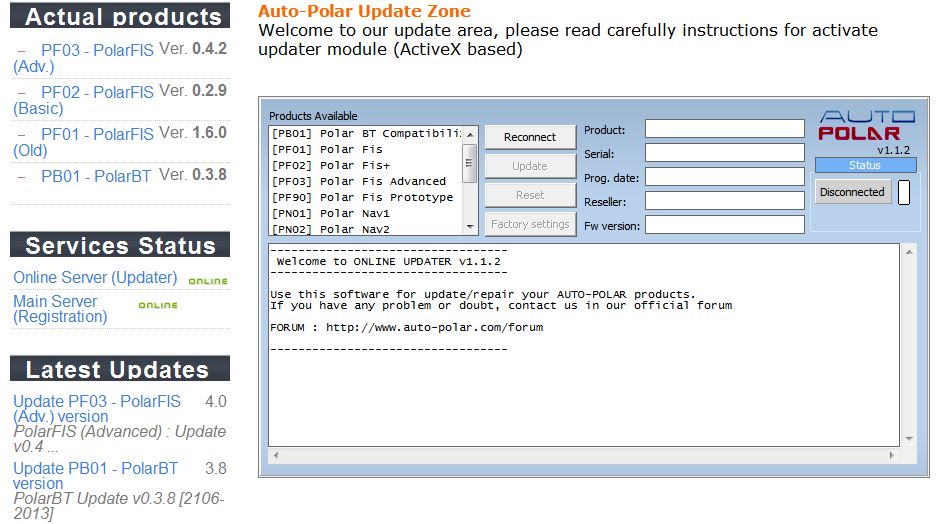938x524 pixels.
Task: Click the log horizontal scroll right arrow
Action: tap(892, 455)
